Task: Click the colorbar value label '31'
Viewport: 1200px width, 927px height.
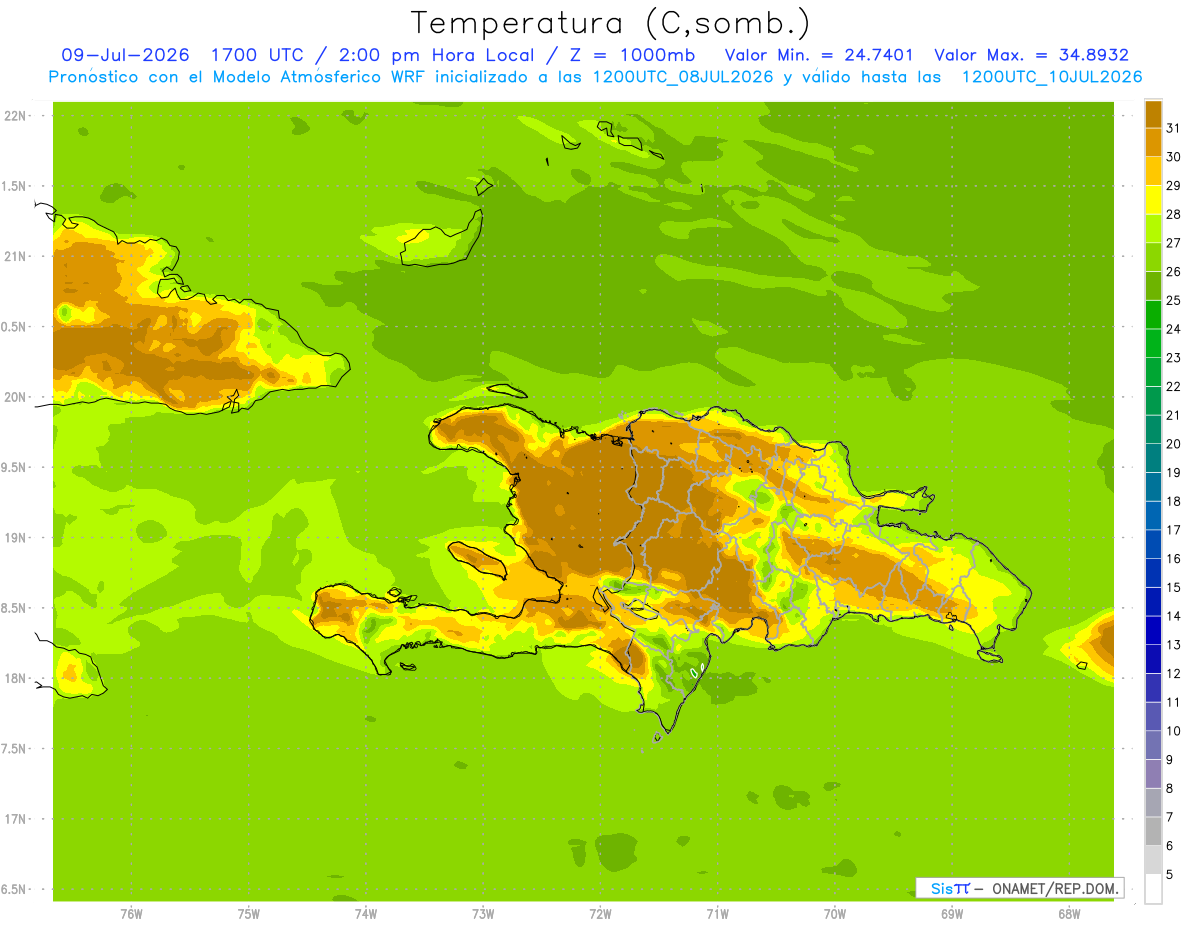Action: pos(1174,128)
